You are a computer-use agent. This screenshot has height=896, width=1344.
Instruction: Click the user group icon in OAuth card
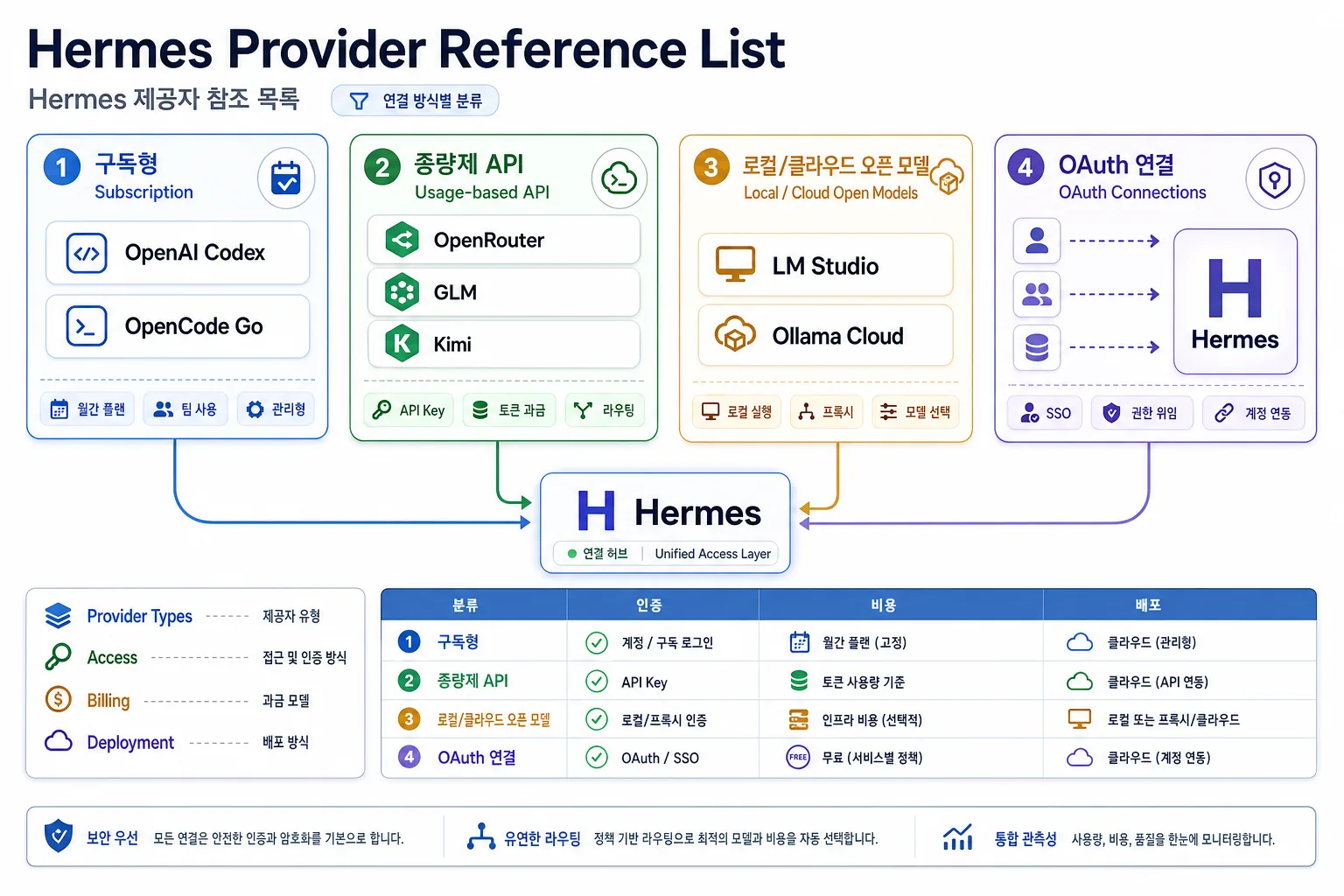click(x=1037, y=294)
